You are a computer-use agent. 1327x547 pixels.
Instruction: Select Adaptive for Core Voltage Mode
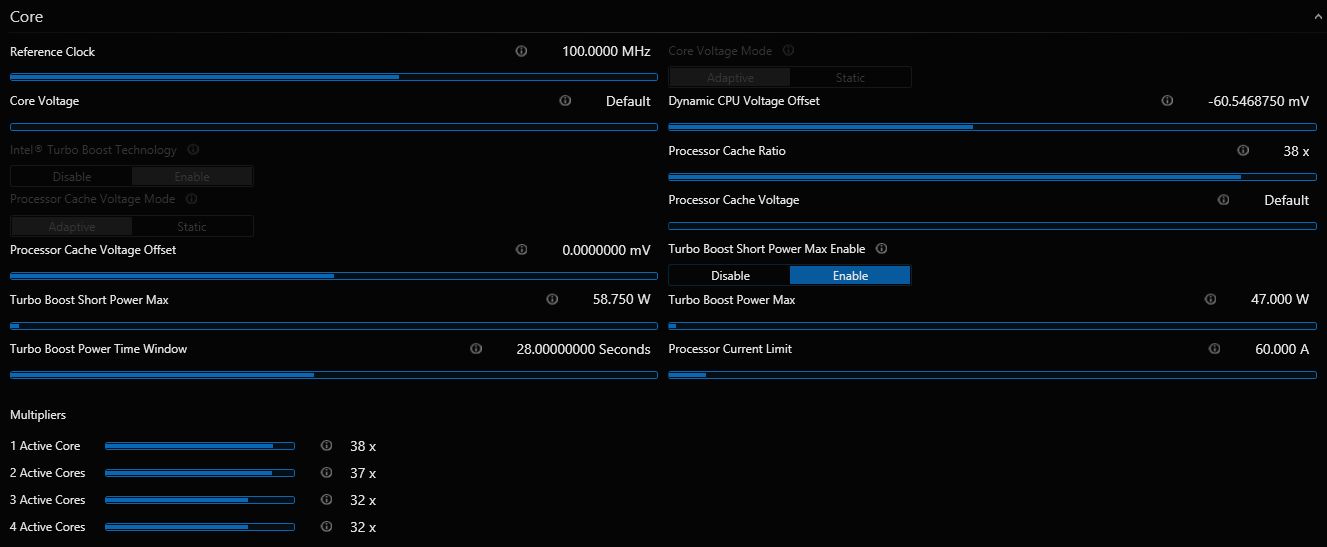730,78
